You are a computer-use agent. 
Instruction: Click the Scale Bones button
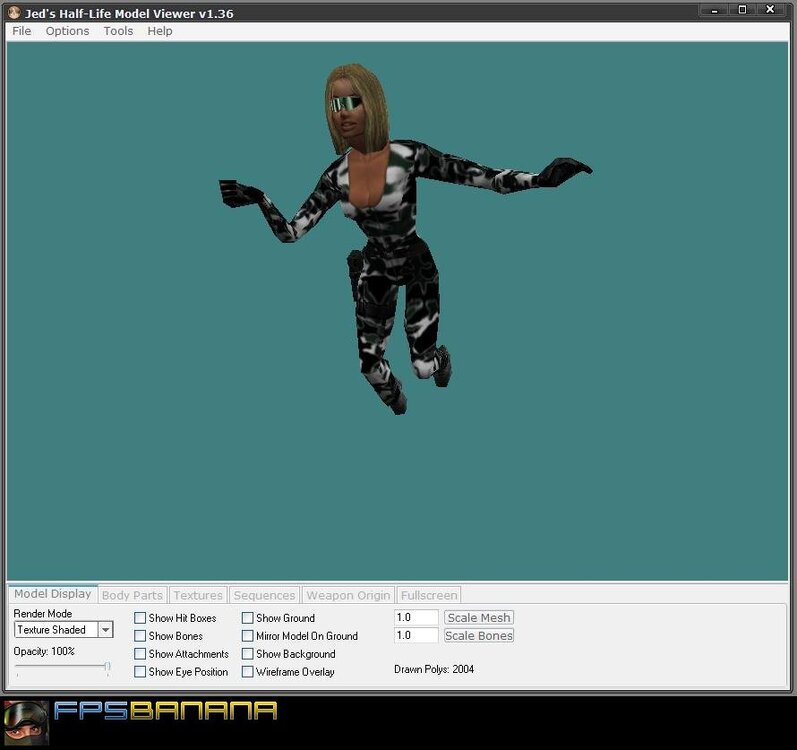click(479, 636)
